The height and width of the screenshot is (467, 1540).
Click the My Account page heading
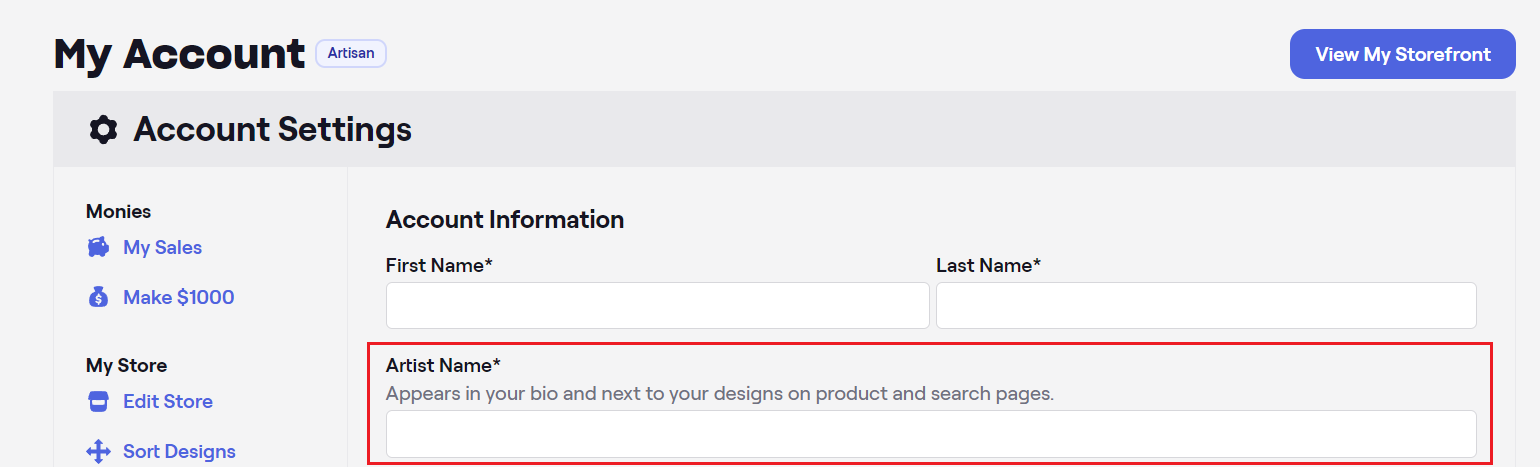point(180,54)
